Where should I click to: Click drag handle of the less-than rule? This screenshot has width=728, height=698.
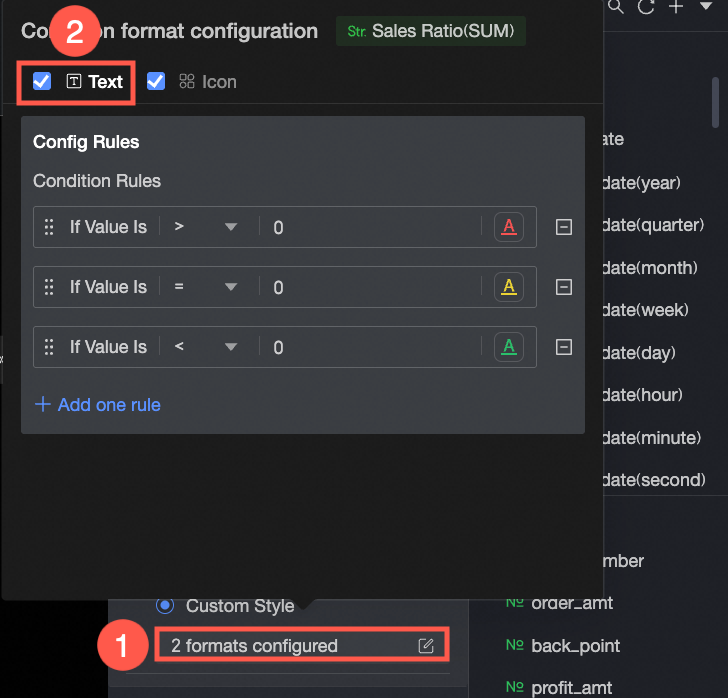(49, 347)
